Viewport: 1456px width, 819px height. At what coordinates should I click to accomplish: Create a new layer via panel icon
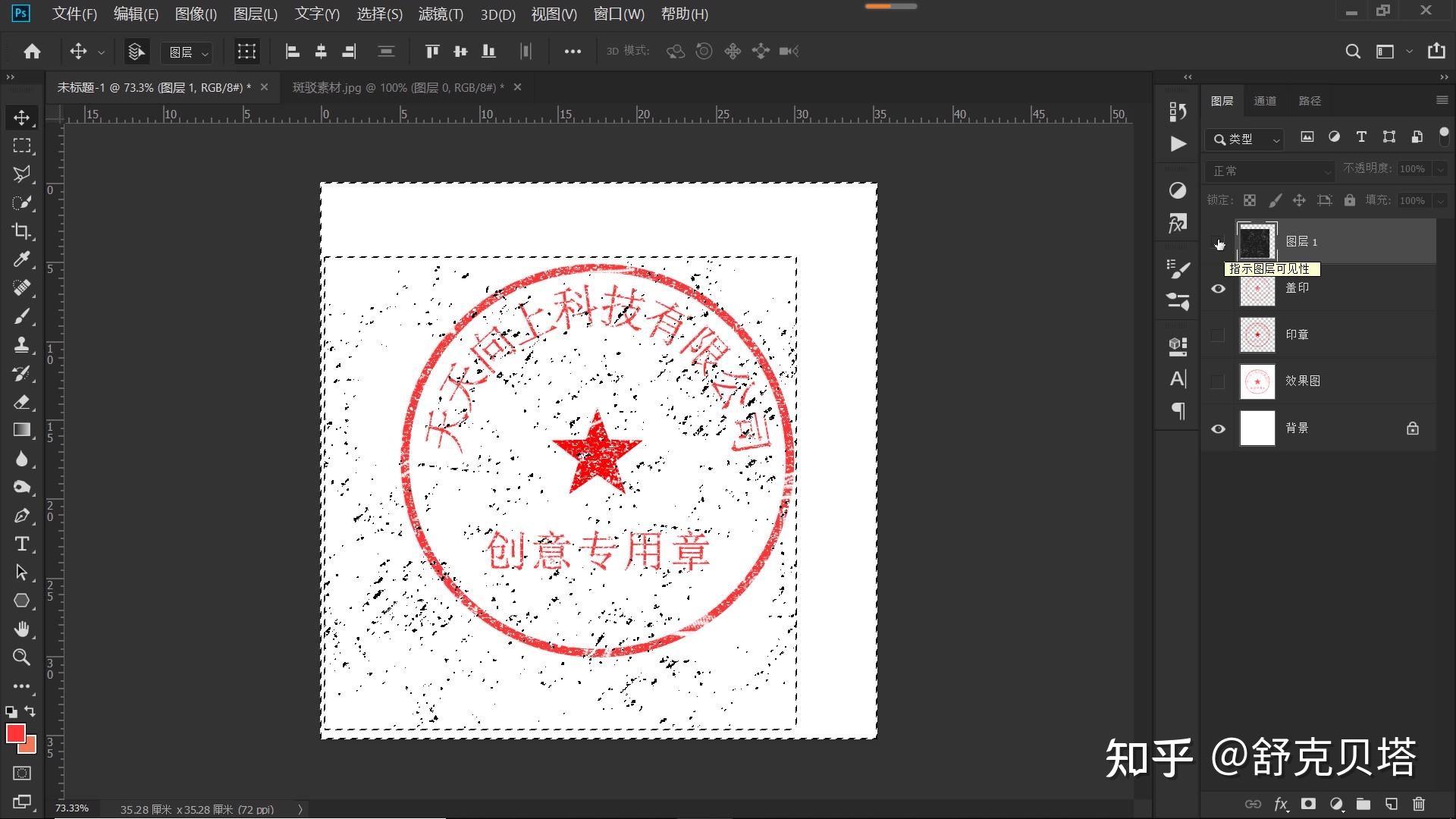point(1391,804)
